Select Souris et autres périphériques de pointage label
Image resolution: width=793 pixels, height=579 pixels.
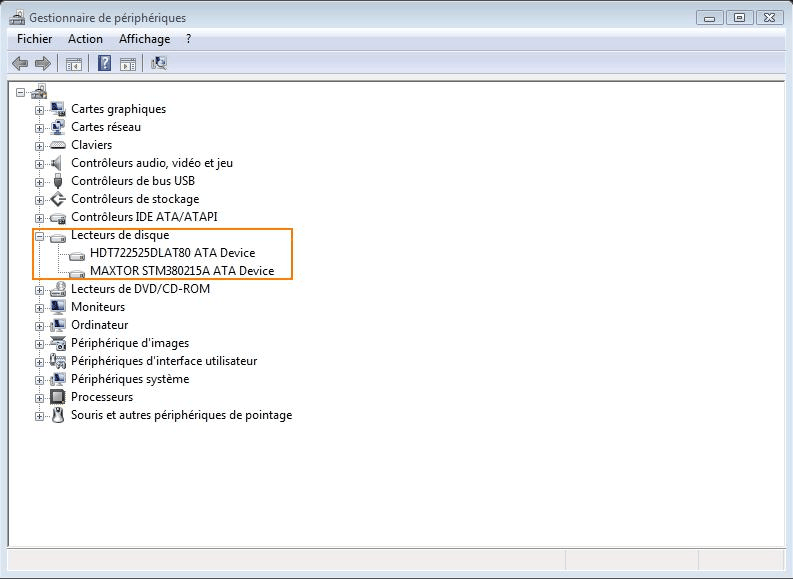tap(182, 415)
